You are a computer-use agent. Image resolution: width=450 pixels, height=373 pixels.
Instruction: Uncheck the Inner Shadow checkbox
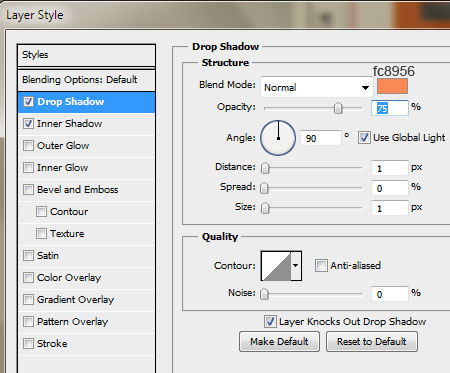coord(28,124)
